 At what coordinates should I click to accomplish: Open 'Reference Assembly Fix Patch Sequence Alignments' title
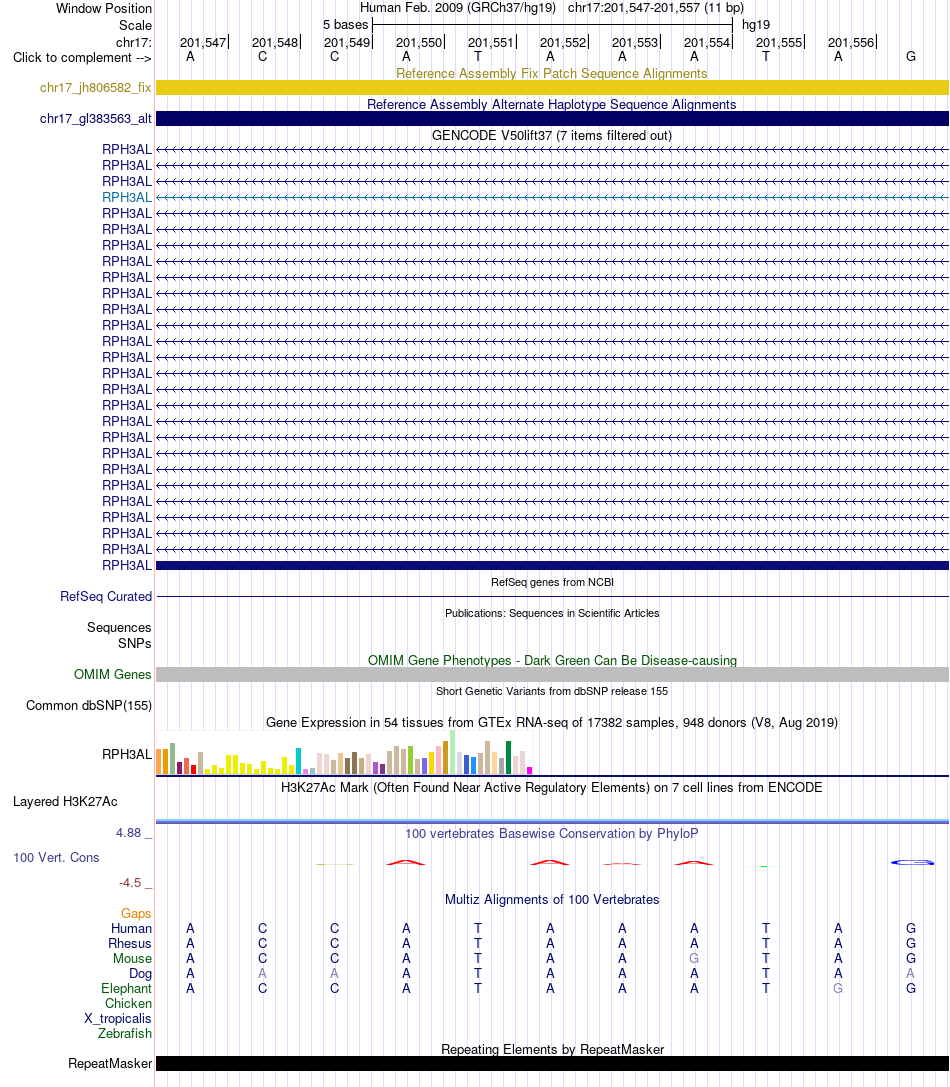552,73
